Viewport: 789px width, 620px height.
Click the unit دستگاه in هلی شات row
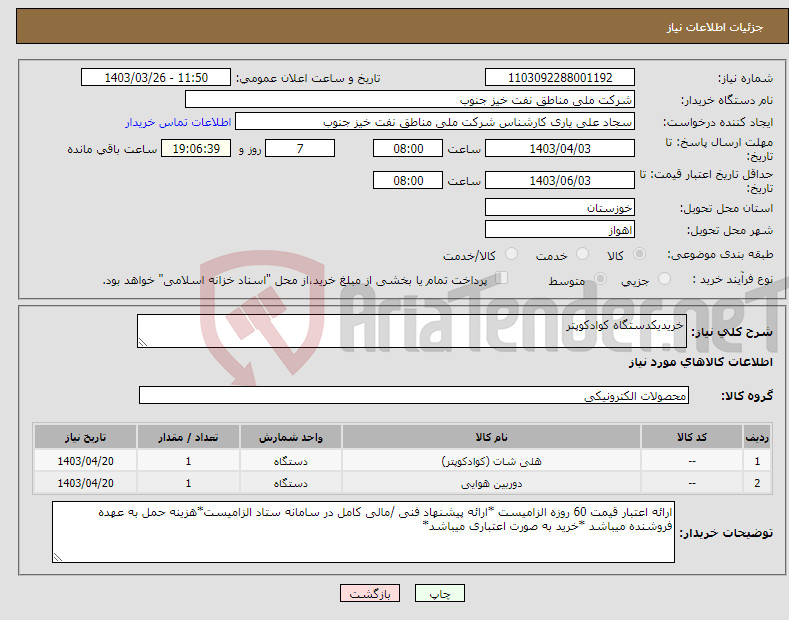pos(291,461)
